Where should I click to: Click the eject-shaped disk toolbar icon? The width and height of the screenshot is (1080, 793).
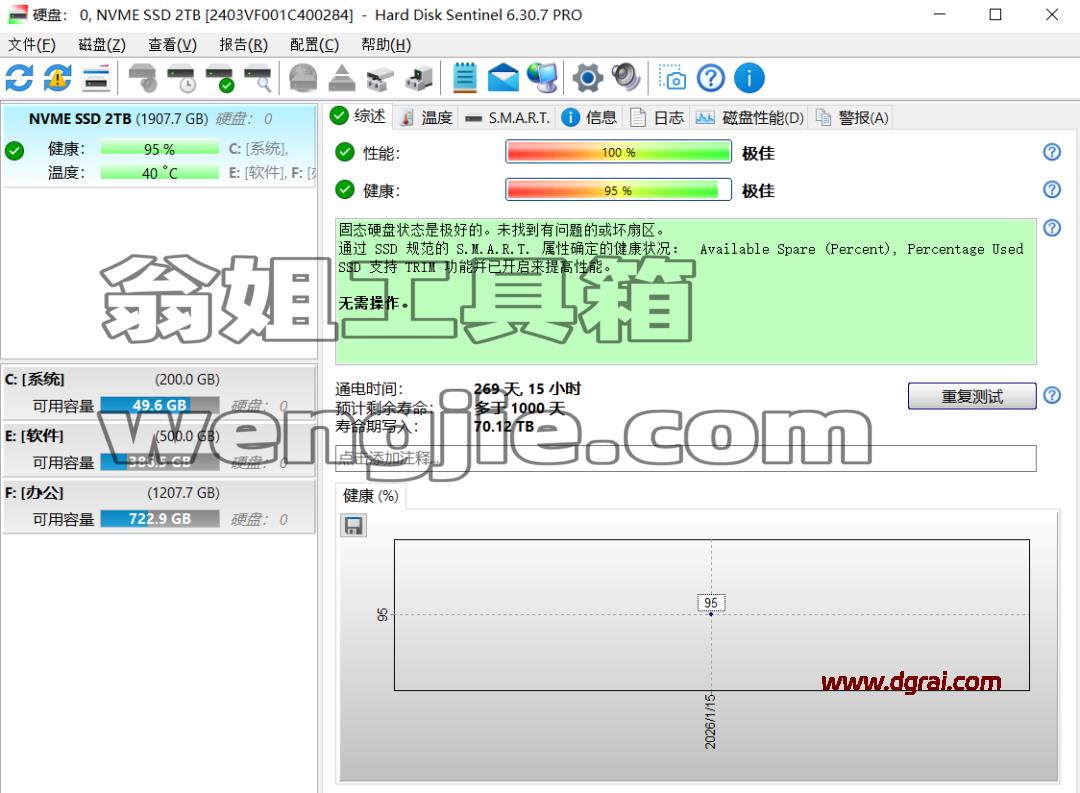click(342, 78)
